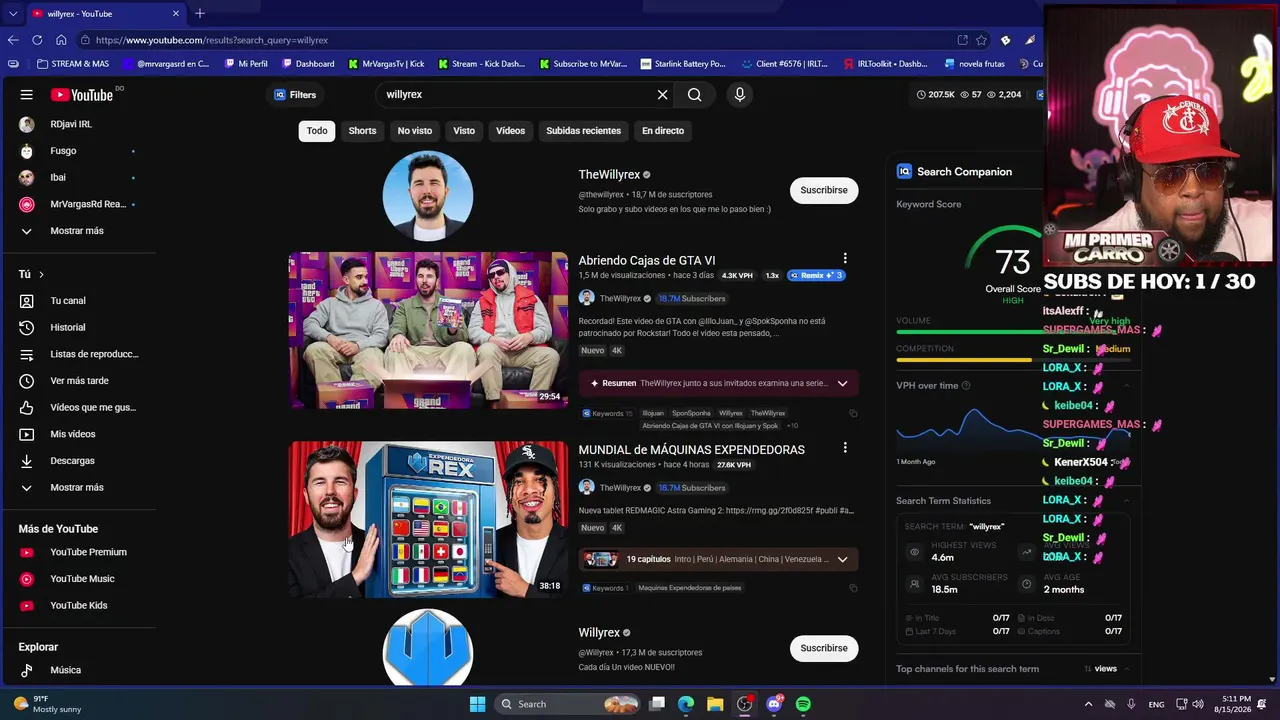Click the magnifying glass search button

click(695, 95)
